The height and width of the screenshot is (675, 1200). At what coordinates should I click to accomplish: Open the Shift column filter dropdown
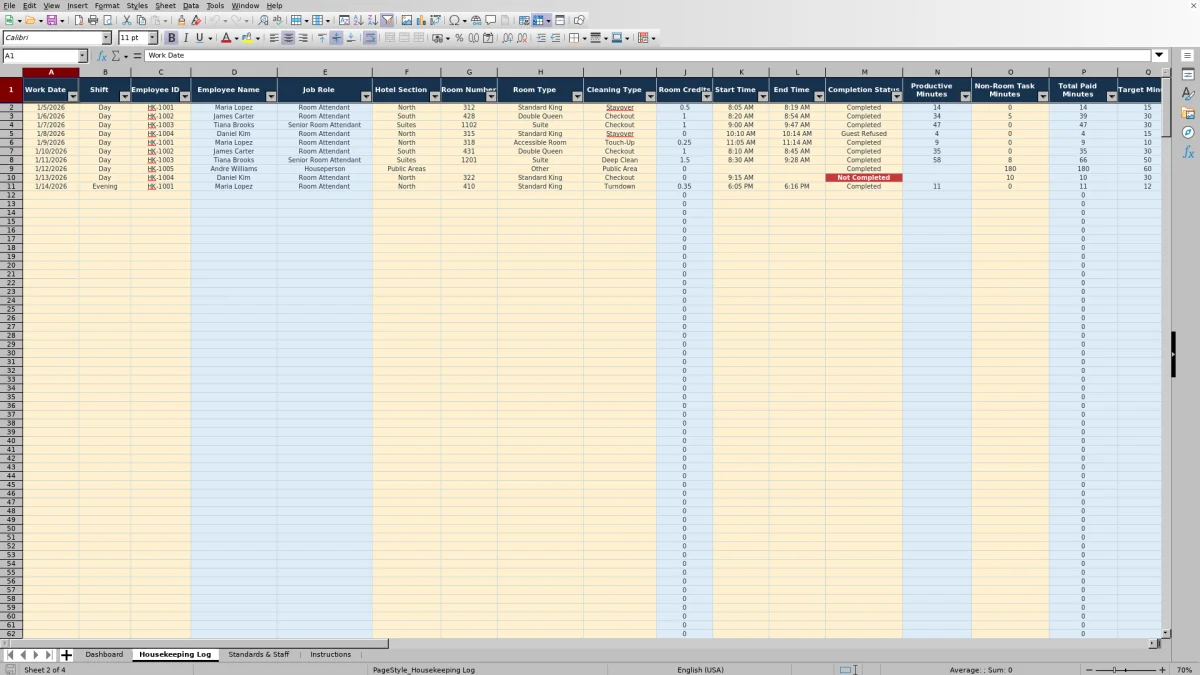(x=125, y=97)
